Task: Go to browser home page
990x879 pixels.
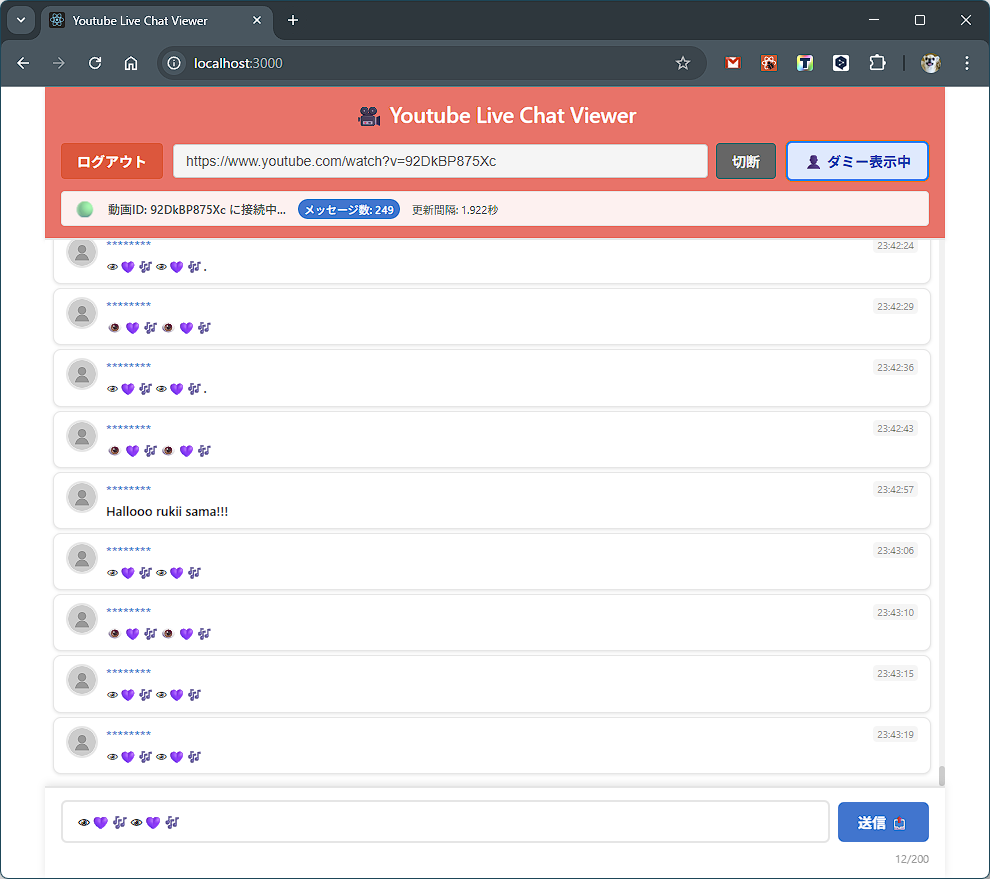Action: [131, 63]
